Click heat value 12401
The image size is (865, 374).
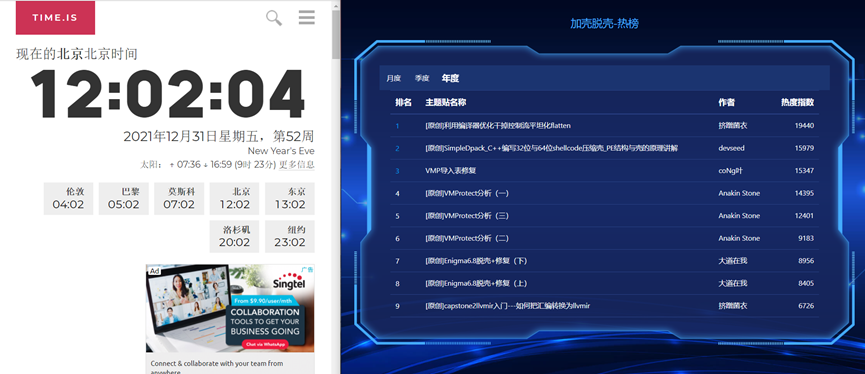point(804,216)
